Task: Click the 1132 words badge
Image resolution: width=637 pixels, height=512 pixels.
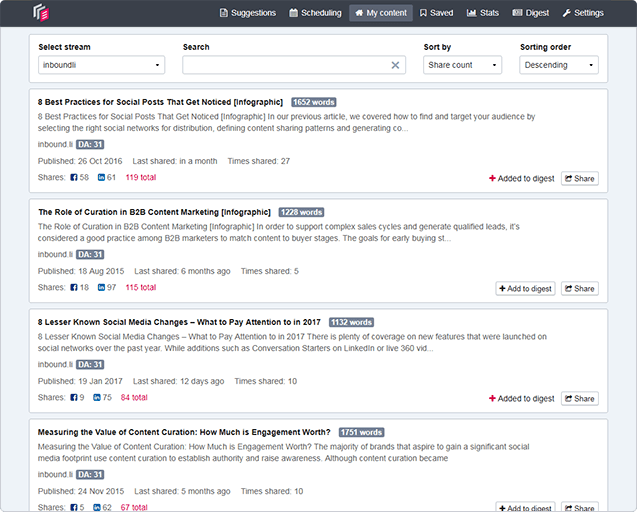Action: click(x=351, y=322)
